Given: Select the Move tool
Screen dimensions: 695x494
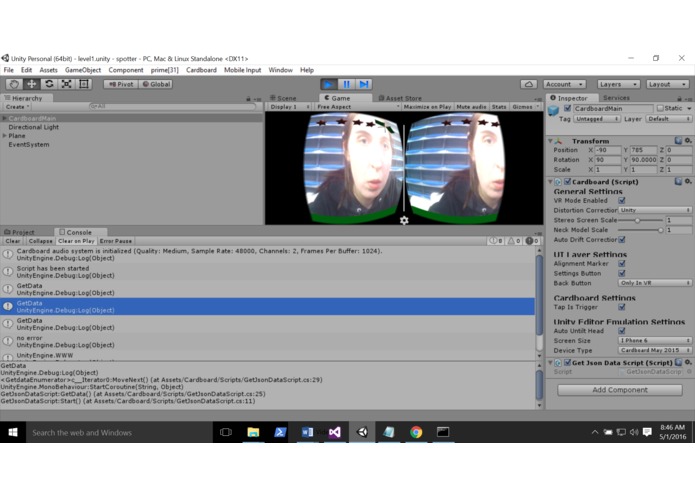Looking at the screenshot, I should [x=31, y=84].
